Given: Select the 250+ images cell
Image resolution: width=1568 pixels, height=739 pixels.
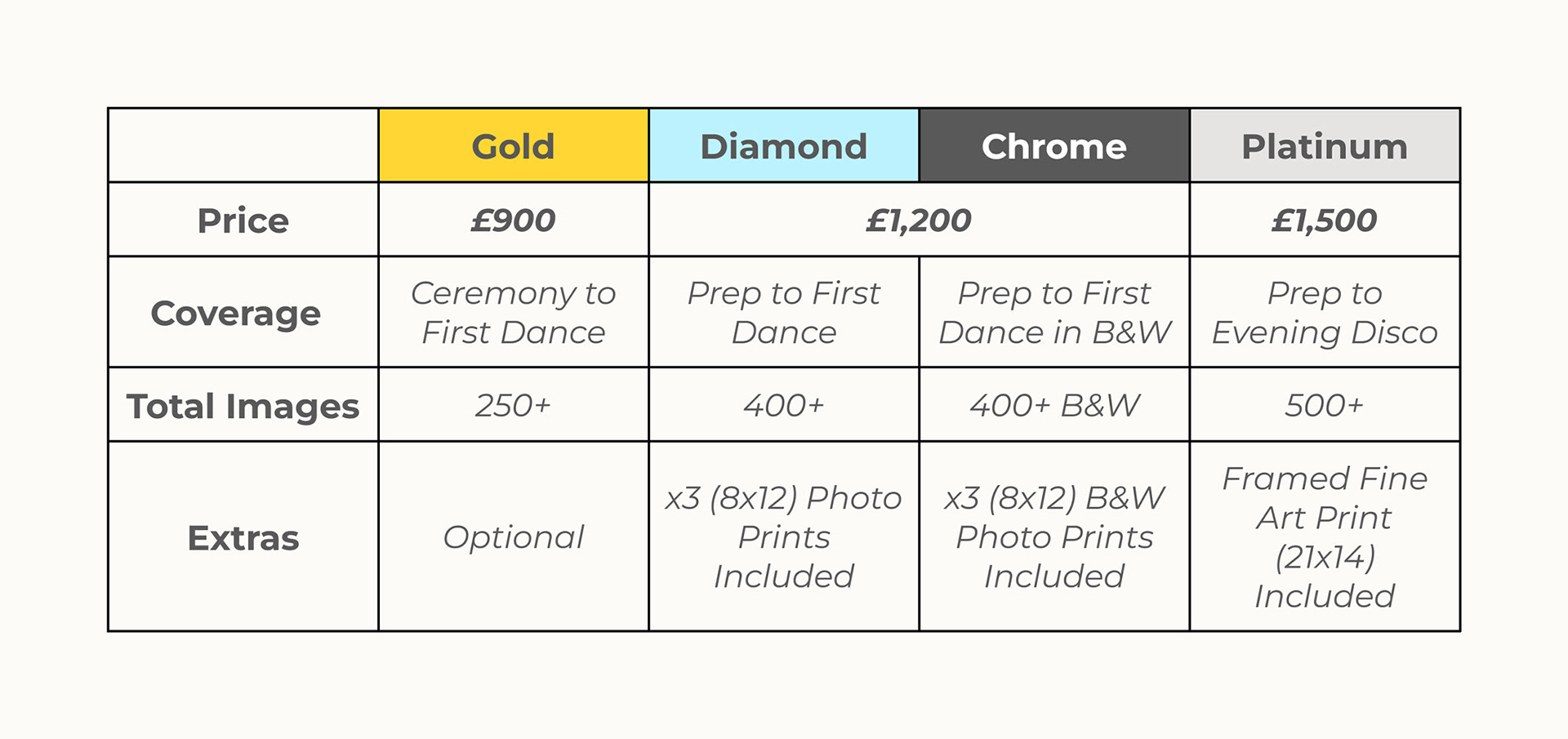Looking at the screenshot, I should (x=513, y=406).
